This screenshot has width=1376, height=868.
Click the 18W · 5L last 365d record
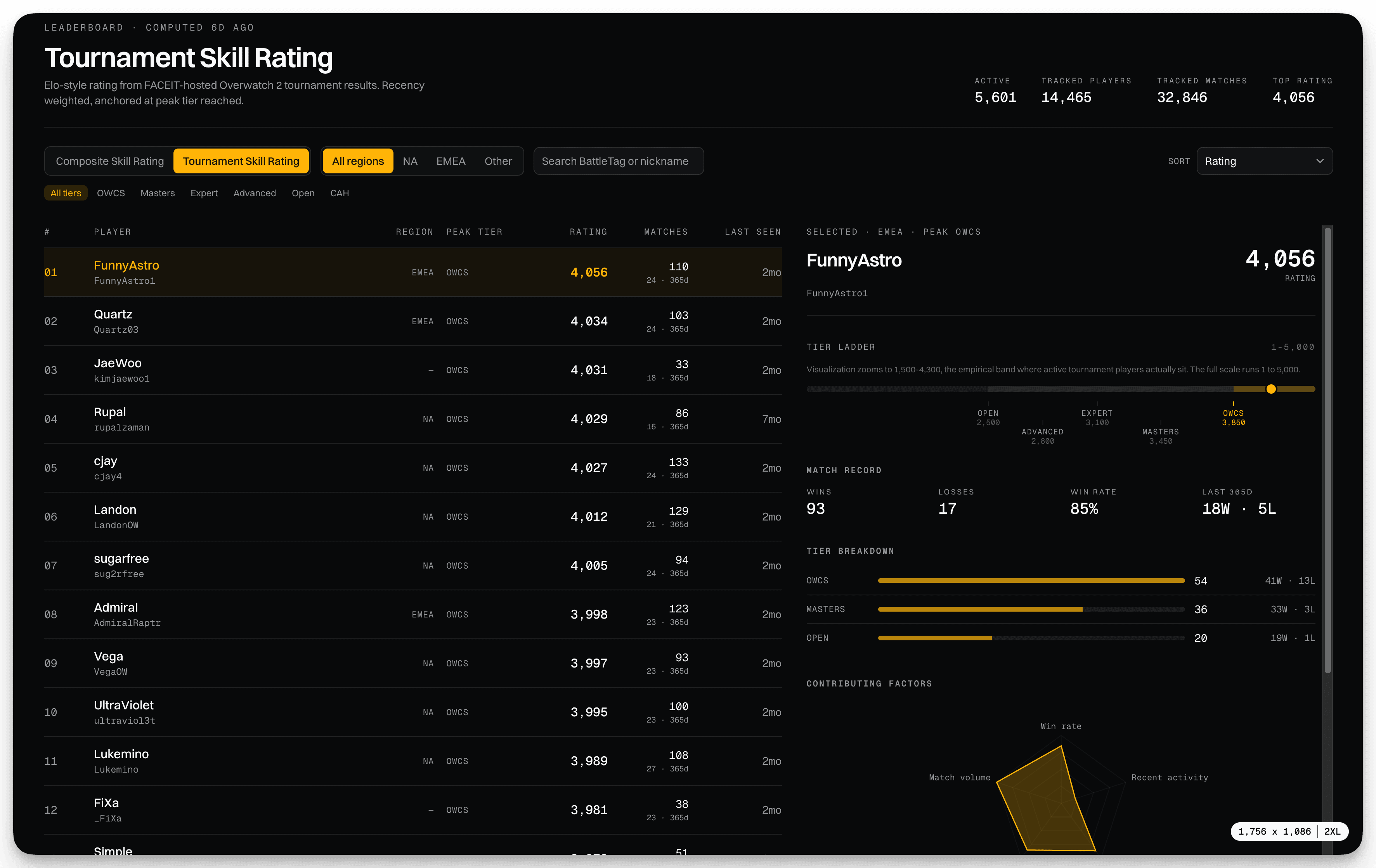click(1238, 509)
